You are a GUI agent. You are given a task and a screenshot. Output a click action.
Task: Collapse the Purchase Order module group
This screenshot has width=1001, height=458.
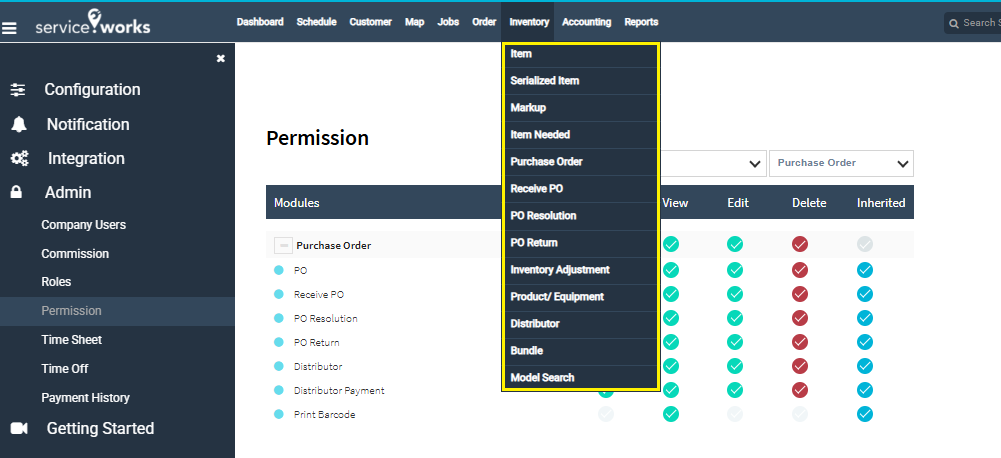click(283, 245)
